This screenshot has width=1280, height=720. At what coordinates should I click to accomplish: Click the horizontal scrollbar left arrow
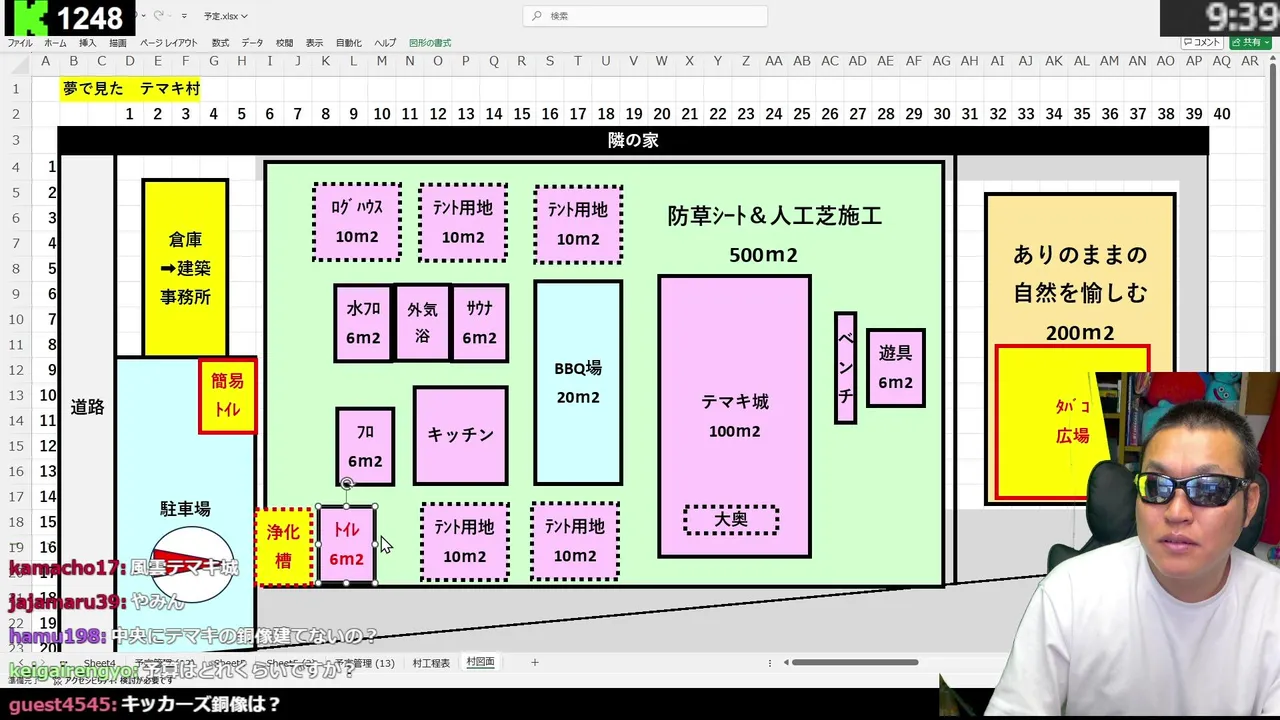(x=786, y=662)
